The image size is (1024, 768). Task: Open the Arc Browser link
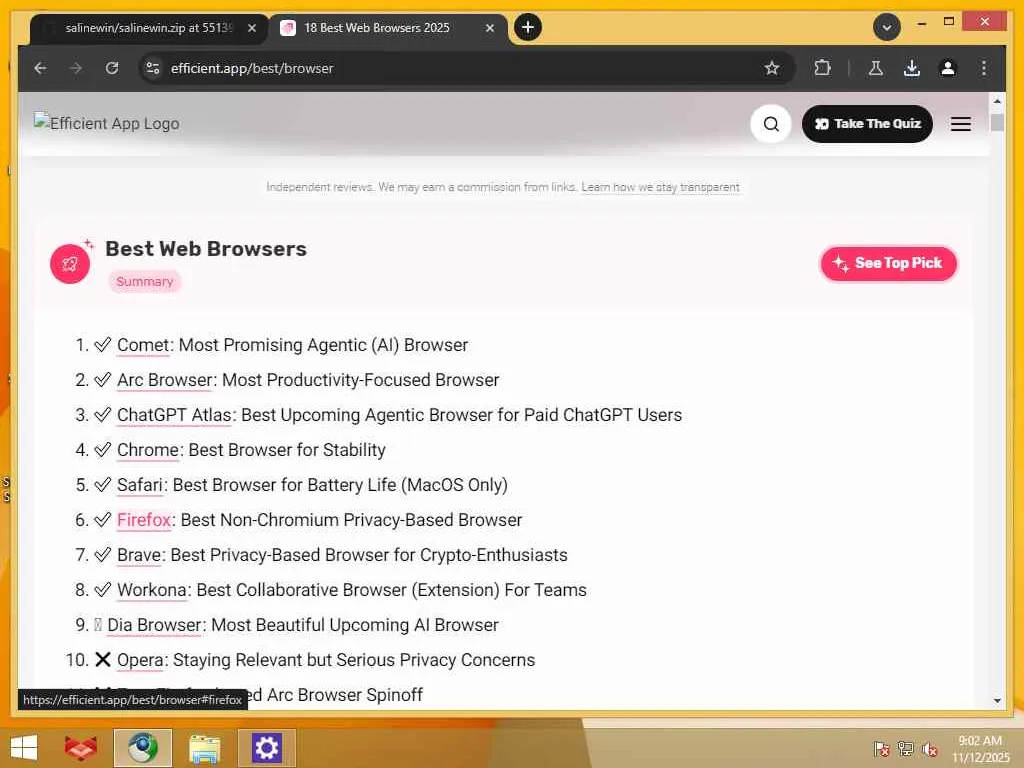165,380
